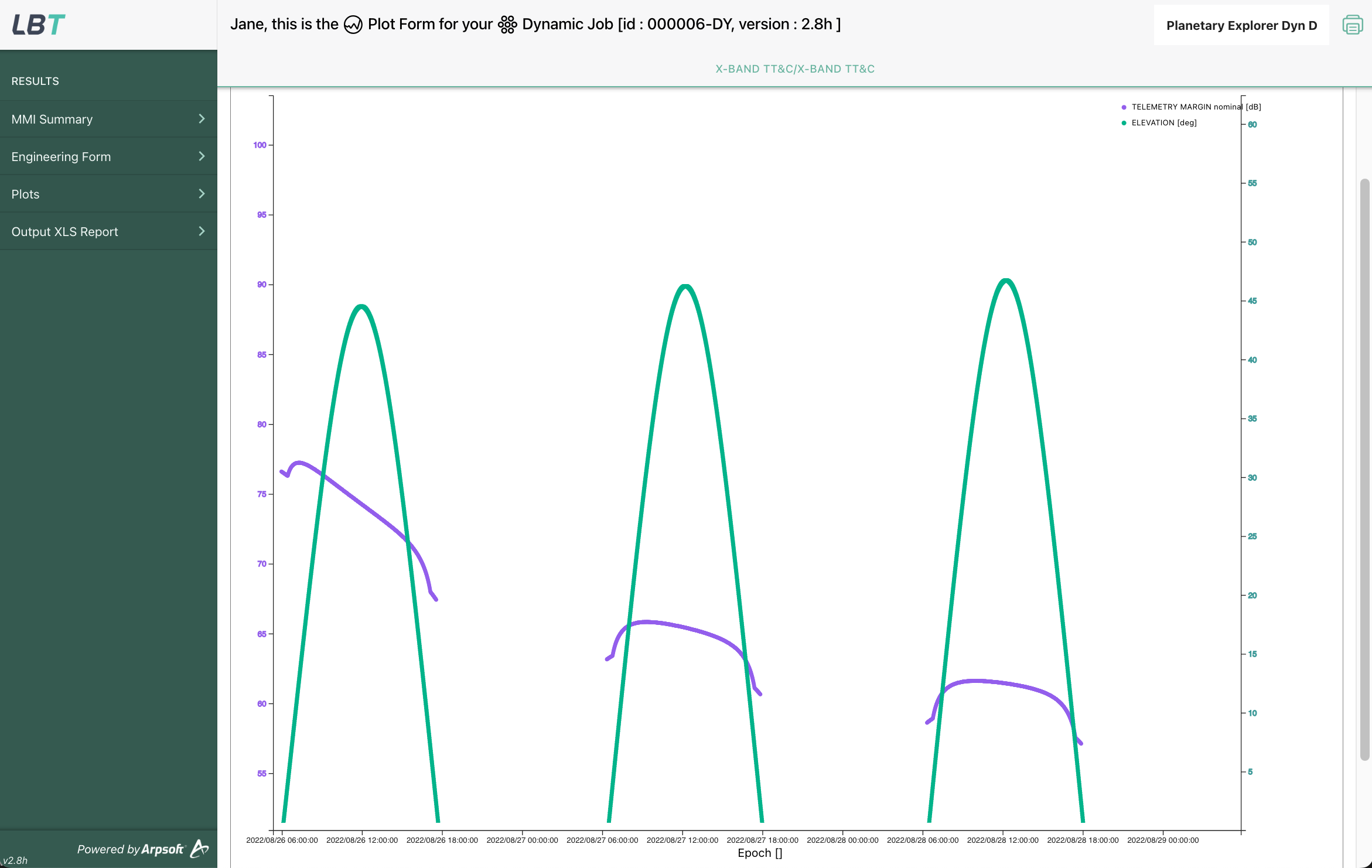Screen dimensions: 1372x868
Task: Click the line-chart icon in the header title
Action: (x=353, y=25)
